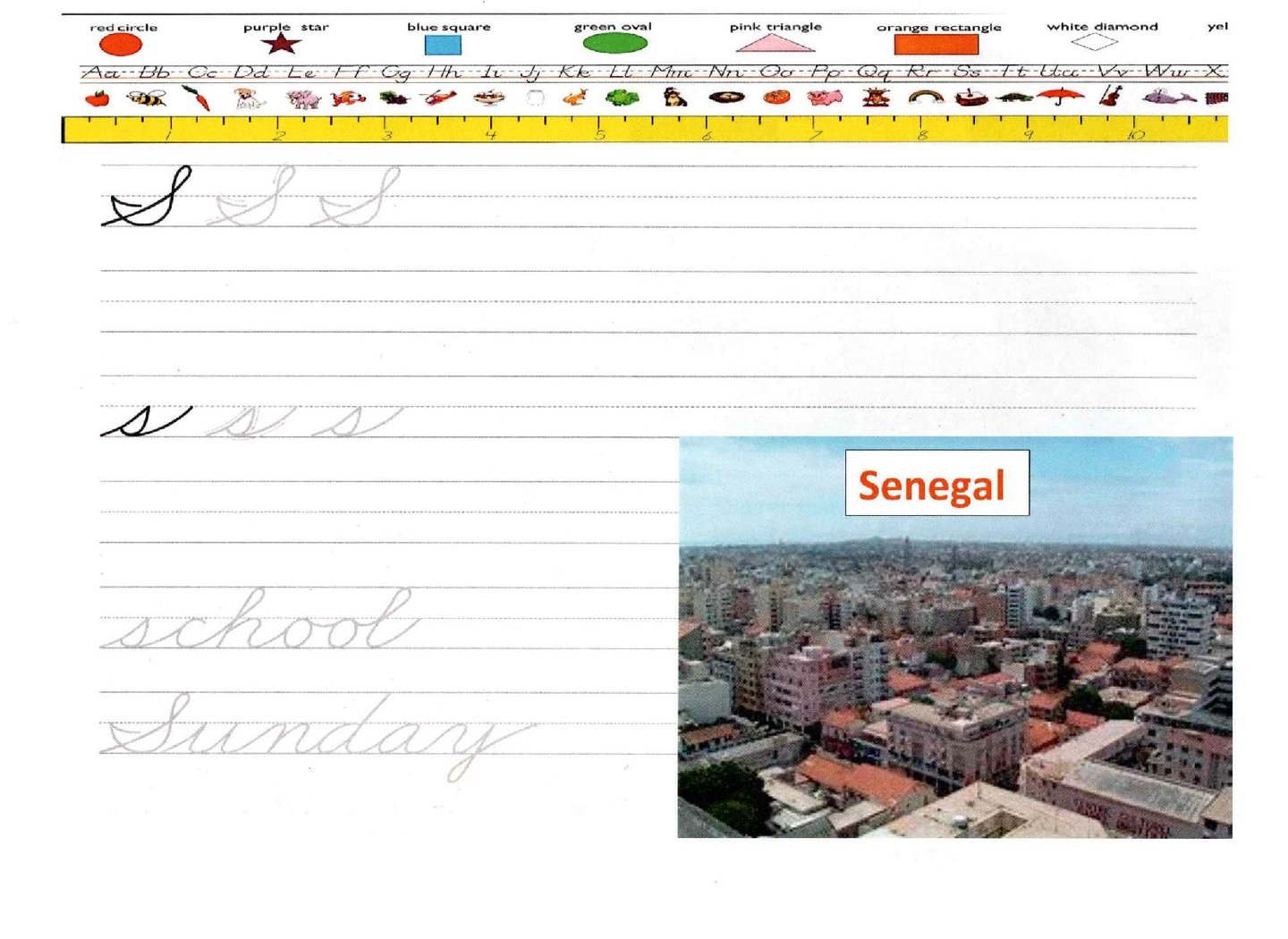Viewport: 1288px width, 939px height.
Task: Click the kangaroo picture under Kk
Action: 575,97
